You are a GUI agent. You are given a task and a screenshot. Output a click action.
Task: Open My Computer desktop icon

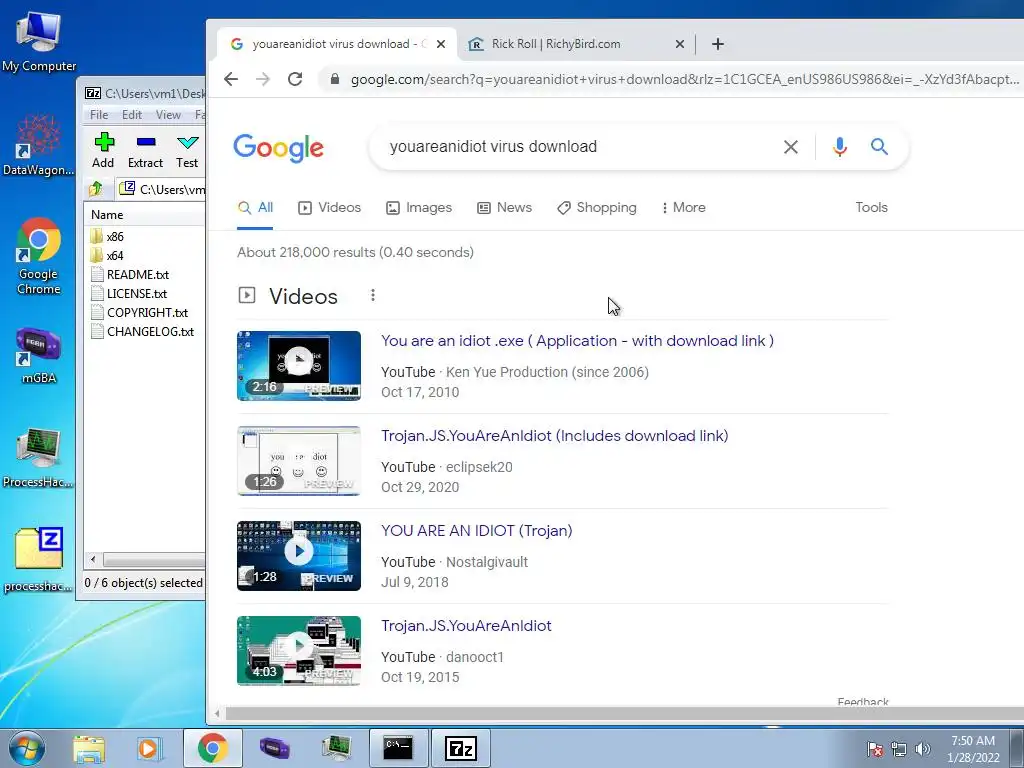[39, 42]
